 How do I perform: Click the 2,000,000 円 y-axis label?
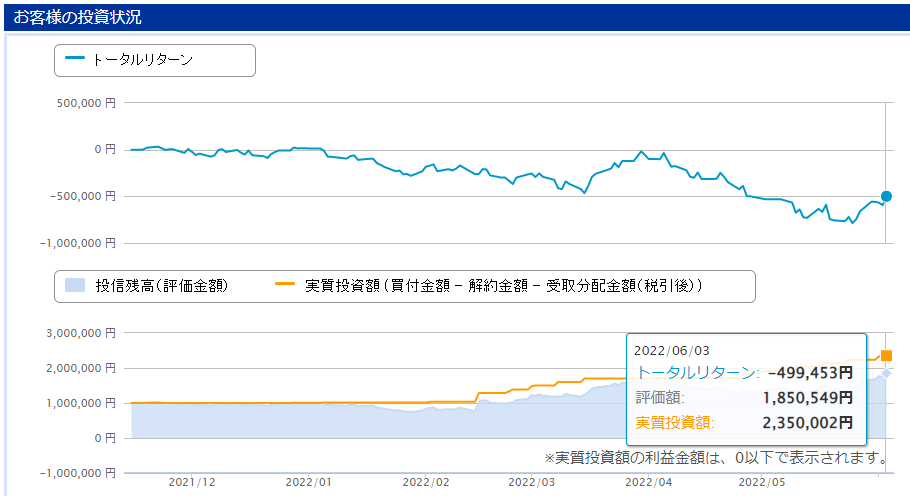(x=81, y=368)
